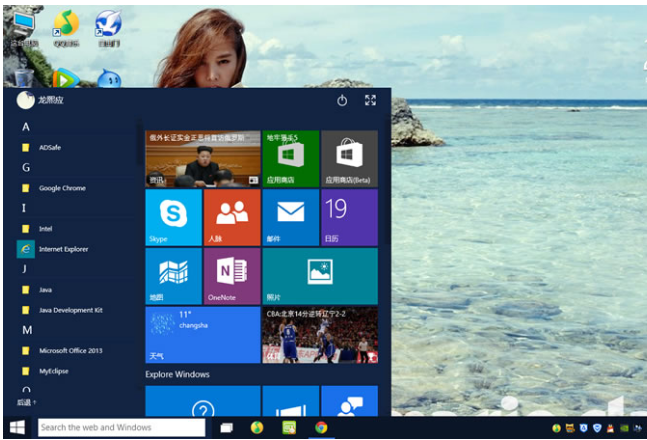Open the Calendar tile showing 19

click(349, 217)
